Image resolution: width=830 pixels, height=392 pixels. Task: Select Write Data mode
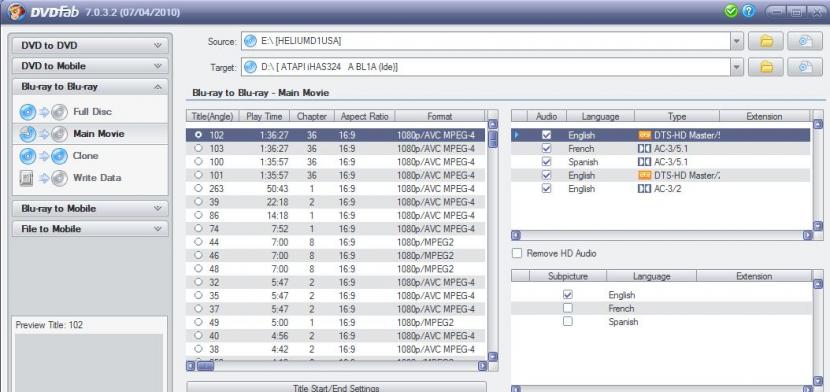pyautogui.click(x=90, y=178)
